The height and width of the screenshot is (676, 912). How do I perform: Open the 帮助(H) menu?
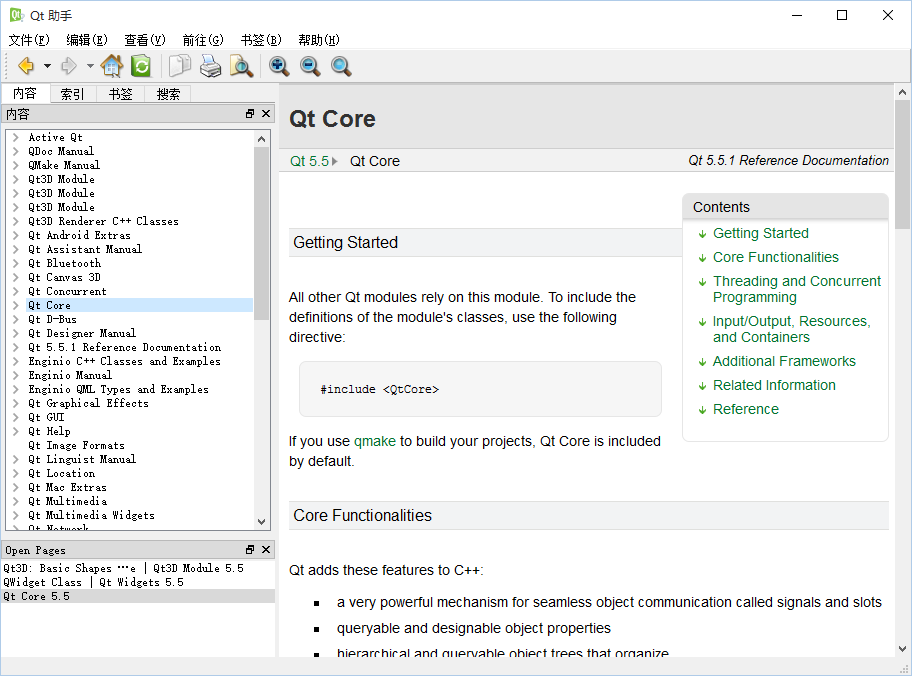tap(319, 40)
